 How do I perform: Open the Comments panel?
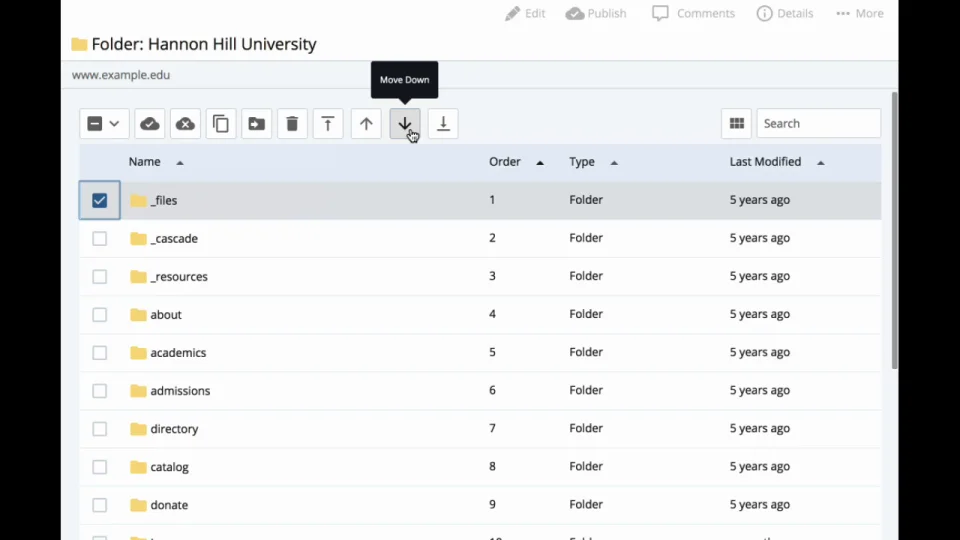(x=693, y=14)
